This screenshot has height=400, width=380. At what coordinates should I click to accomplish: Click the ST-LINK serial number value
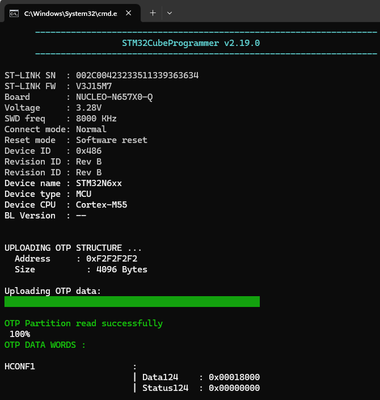point(137,75)
